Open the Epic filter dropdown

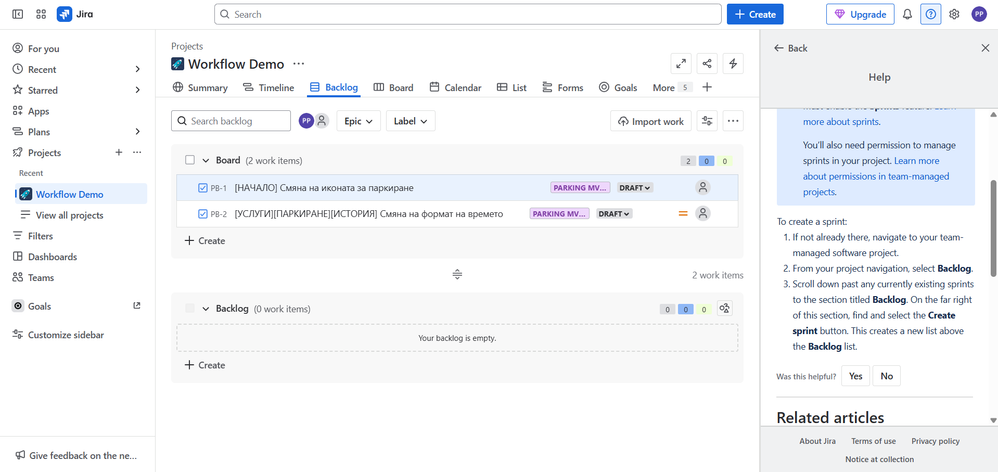[x=358, y=121]
